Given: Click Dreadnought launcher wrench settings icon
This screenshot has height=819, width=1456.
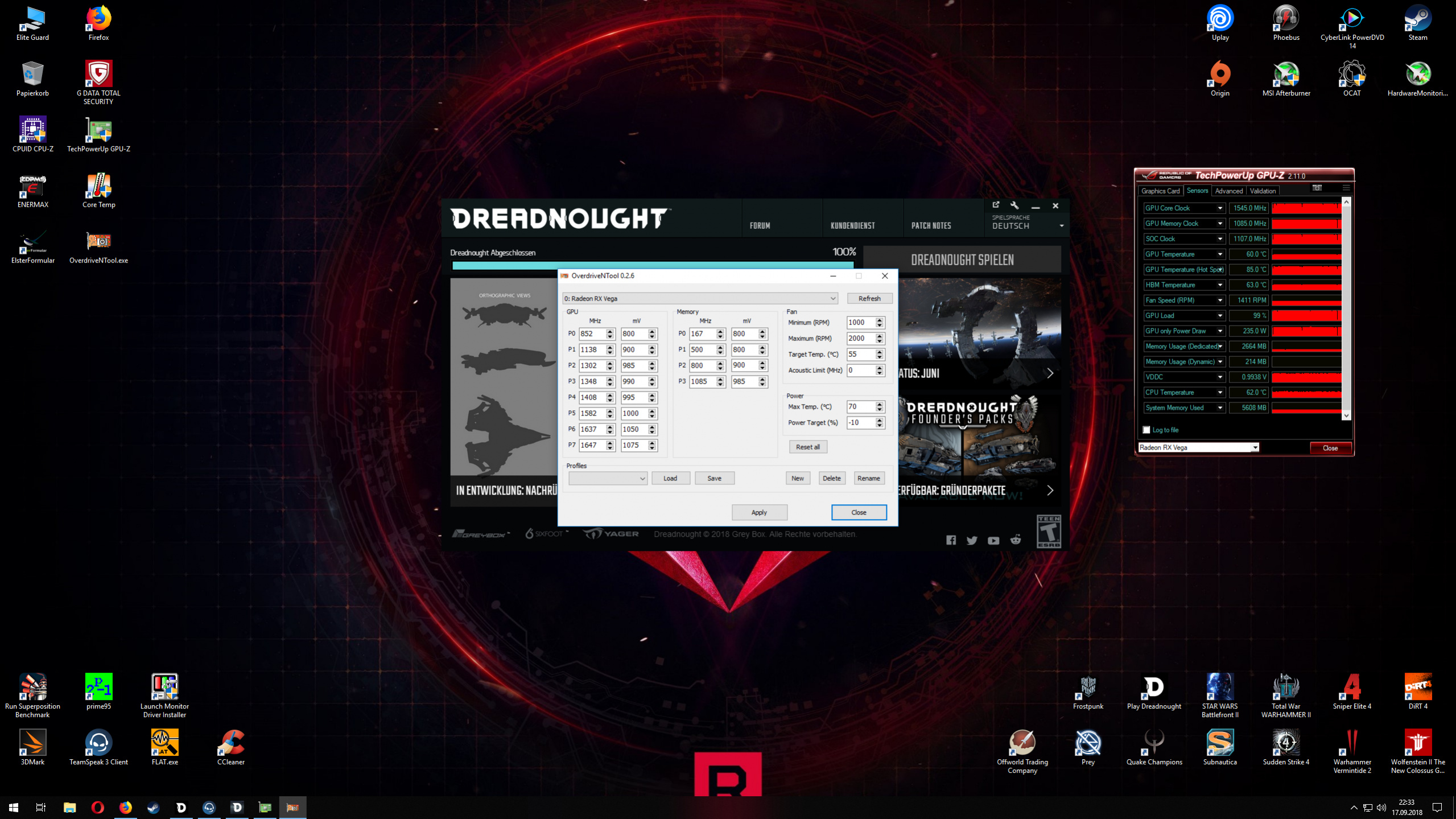Looking at the screenshot, I should 1014,205.
